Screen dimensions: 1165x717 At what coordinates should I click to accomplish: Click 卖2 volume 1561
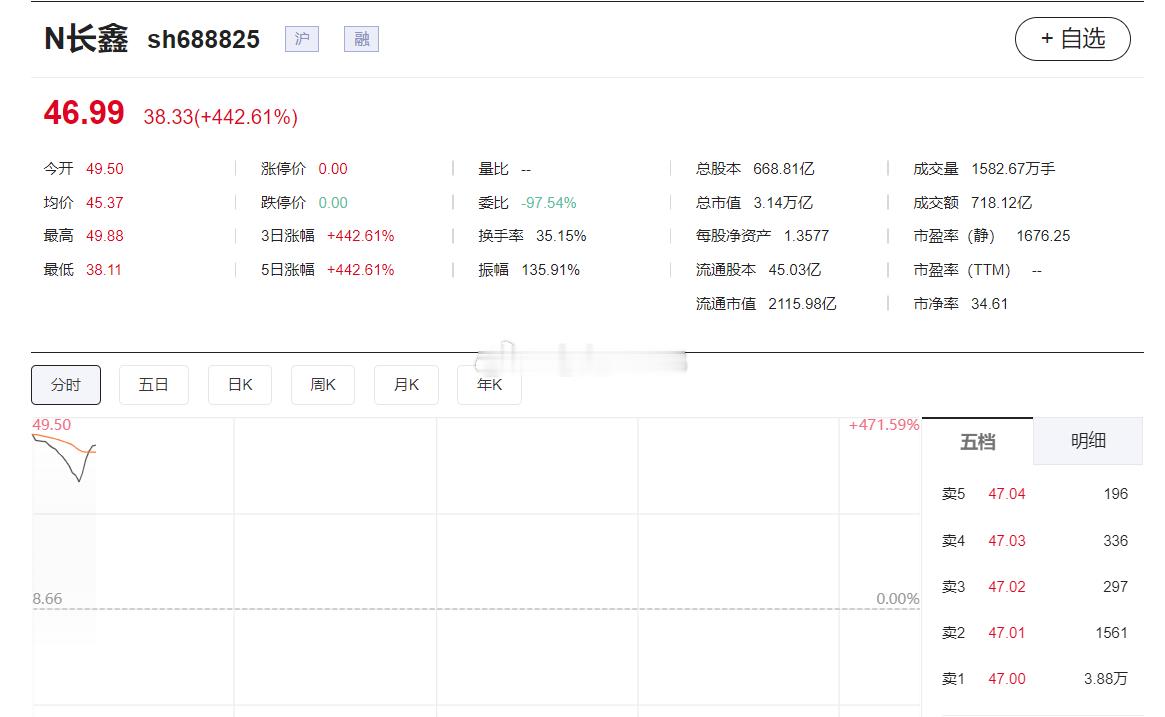(x=1112, y=633)
